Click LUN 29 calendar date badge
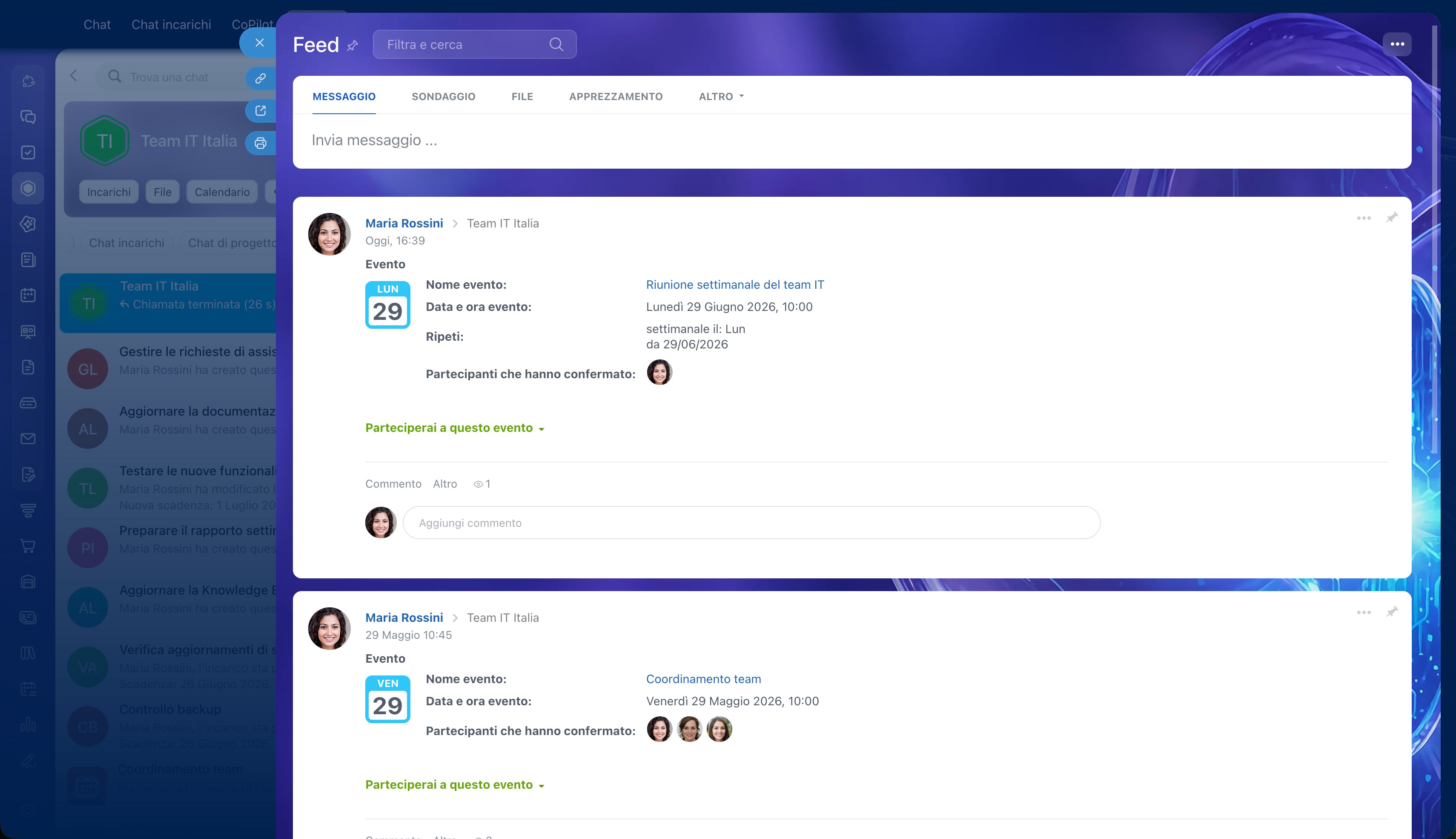 pos(387,305)
